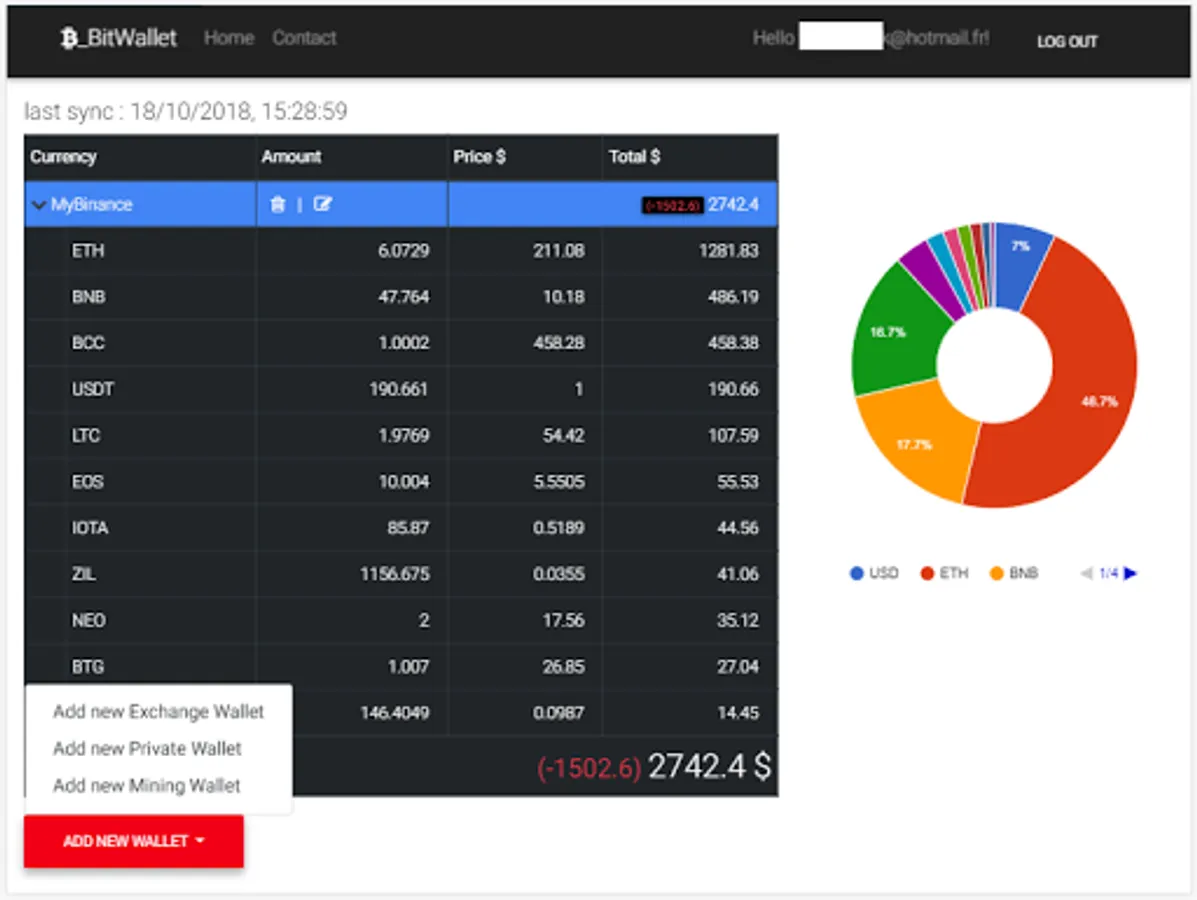Click the blue USD legend dot
Screen dimensions: 1197x900
857,573
